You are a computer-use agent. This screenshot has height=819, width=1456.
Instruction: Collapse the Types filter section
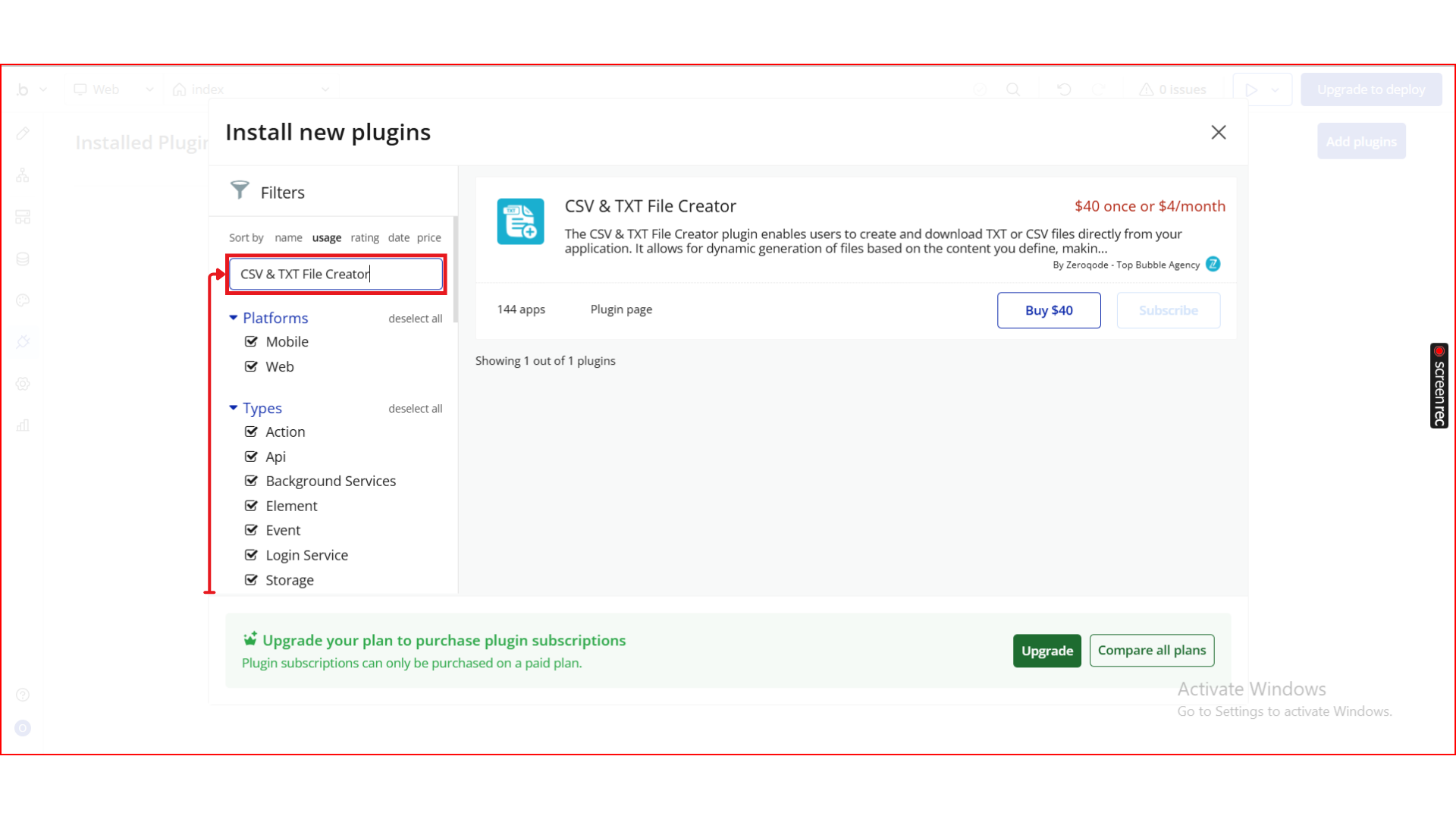pyautogui.click(x=234, y=408)
